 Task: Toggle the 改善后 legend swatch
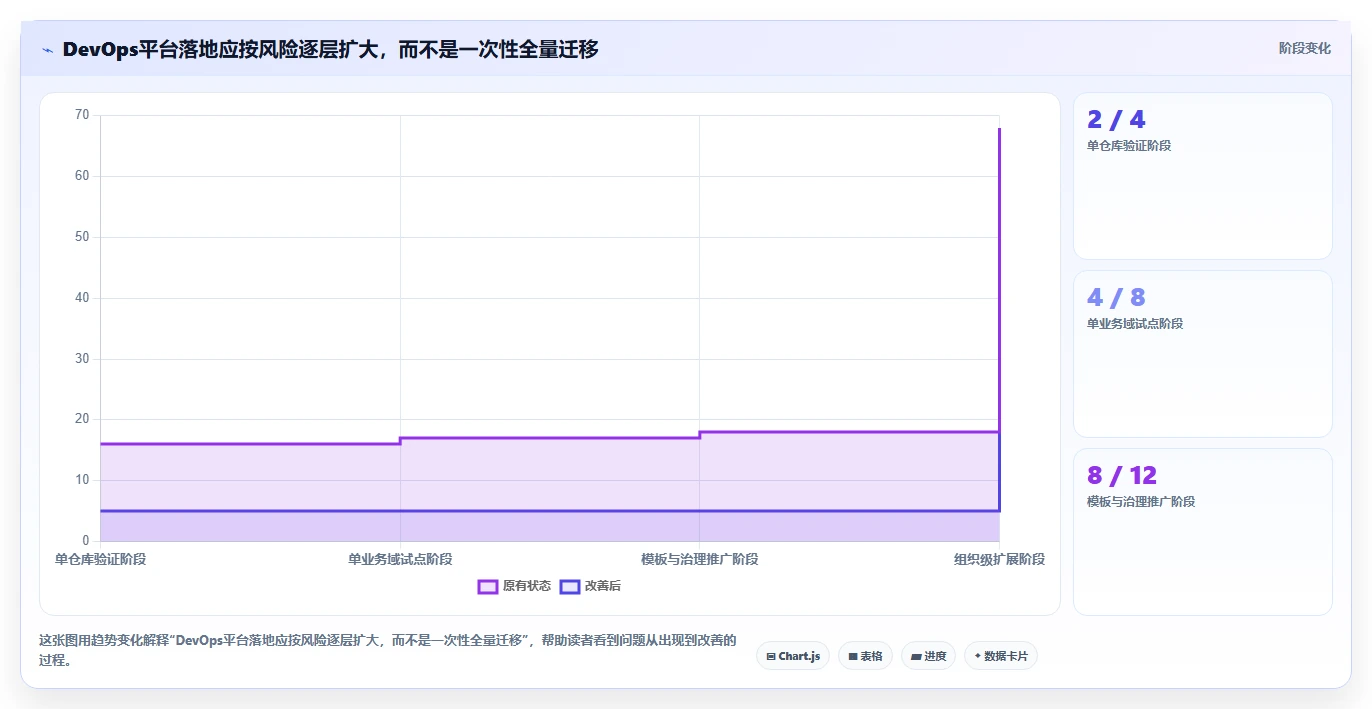pyautogui.click(x=570, y=586)
